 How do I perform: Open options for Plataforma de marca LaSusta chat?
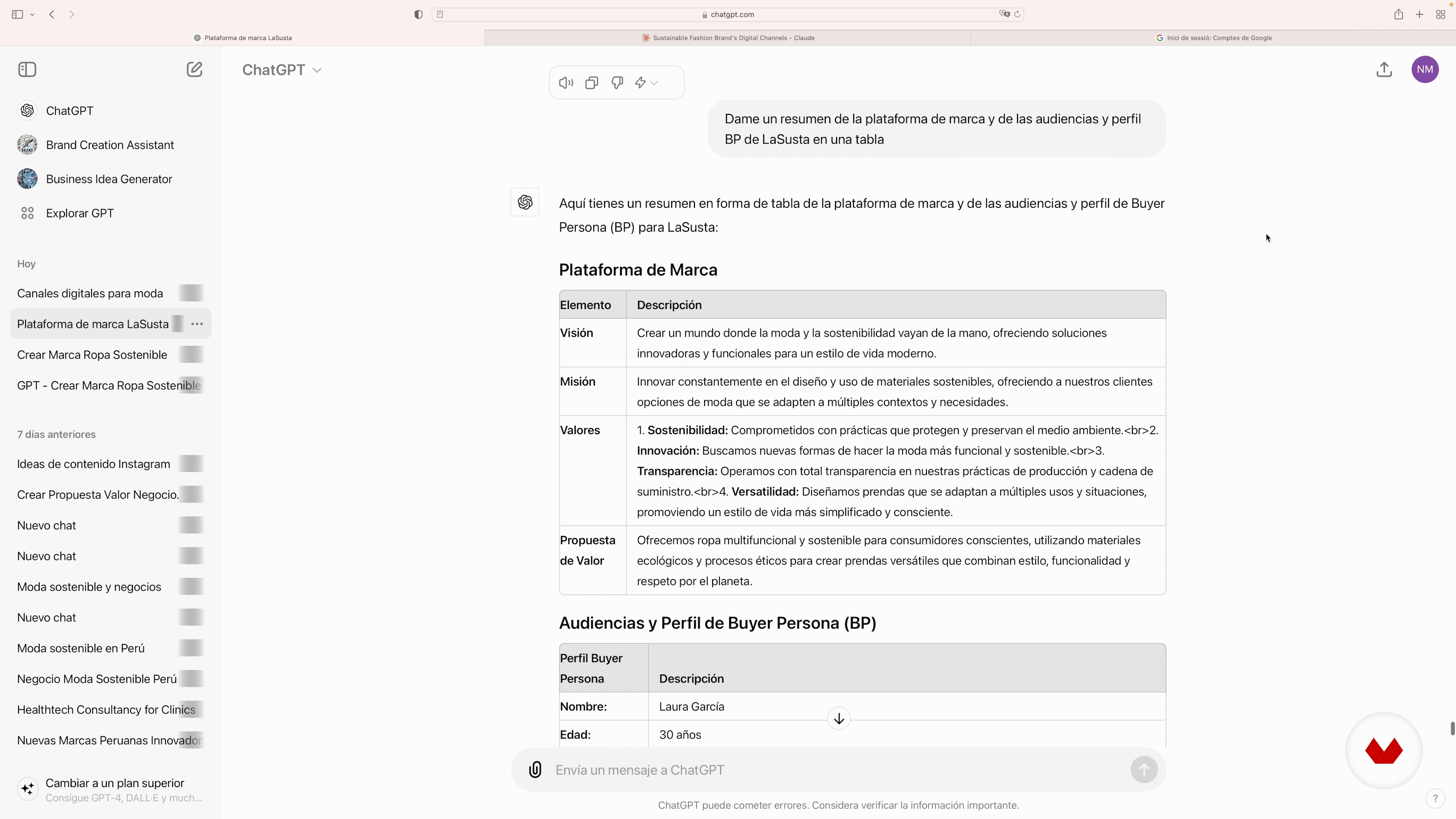(197, 324)
